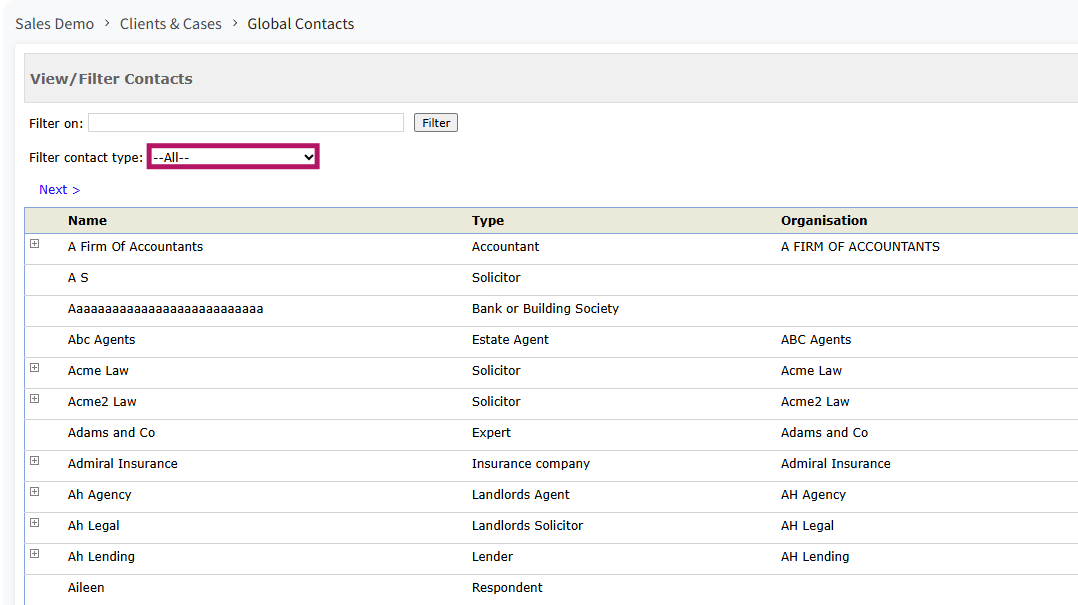Click the Landlords Agent type cell
Image resolution: width=1078 pixels, height=605 pixels.
click(520, 494)
